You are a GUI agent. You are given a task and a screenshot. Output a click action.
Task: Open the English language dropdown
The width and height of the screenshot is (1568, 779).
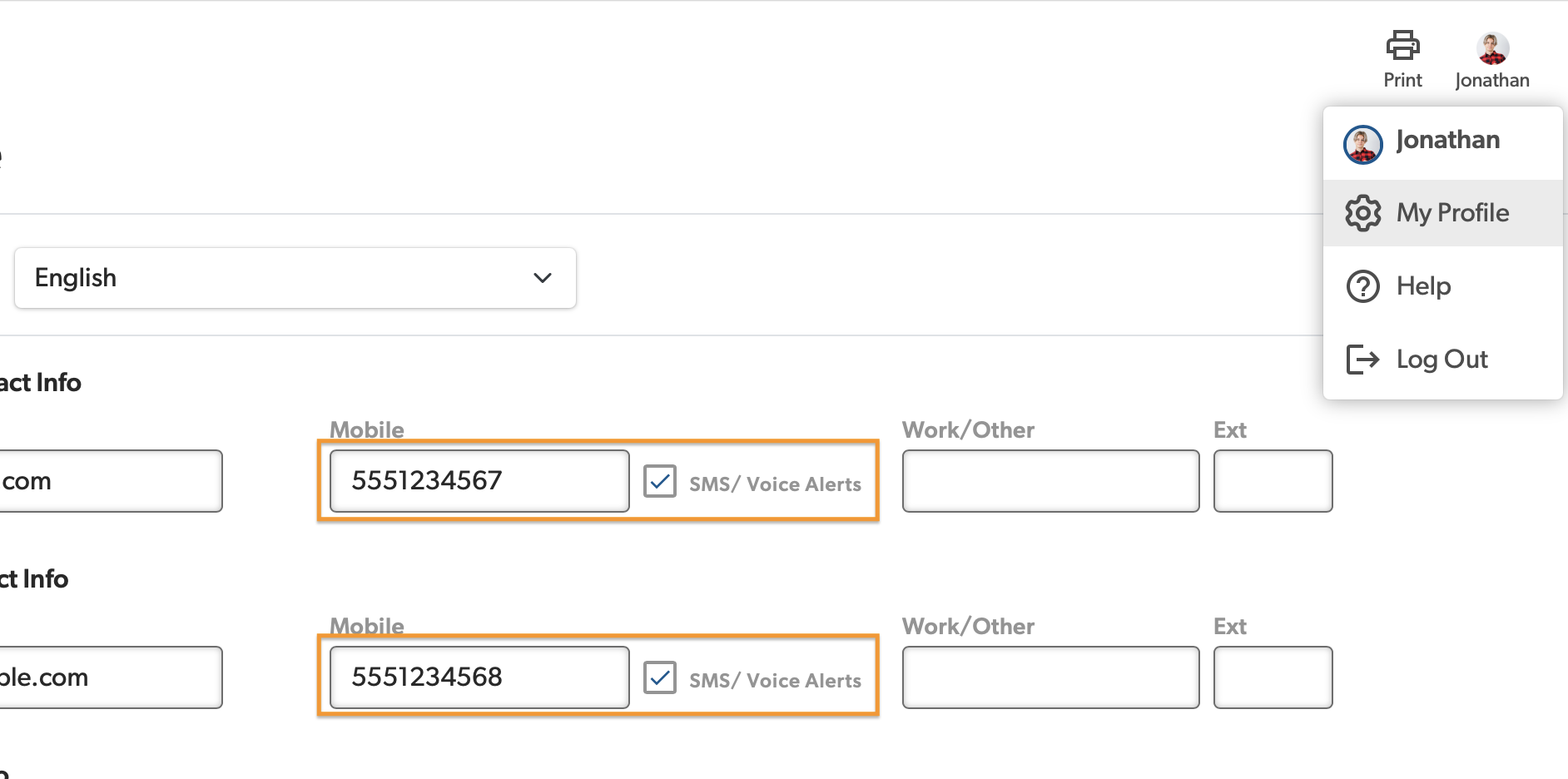(x=295, y=278)
